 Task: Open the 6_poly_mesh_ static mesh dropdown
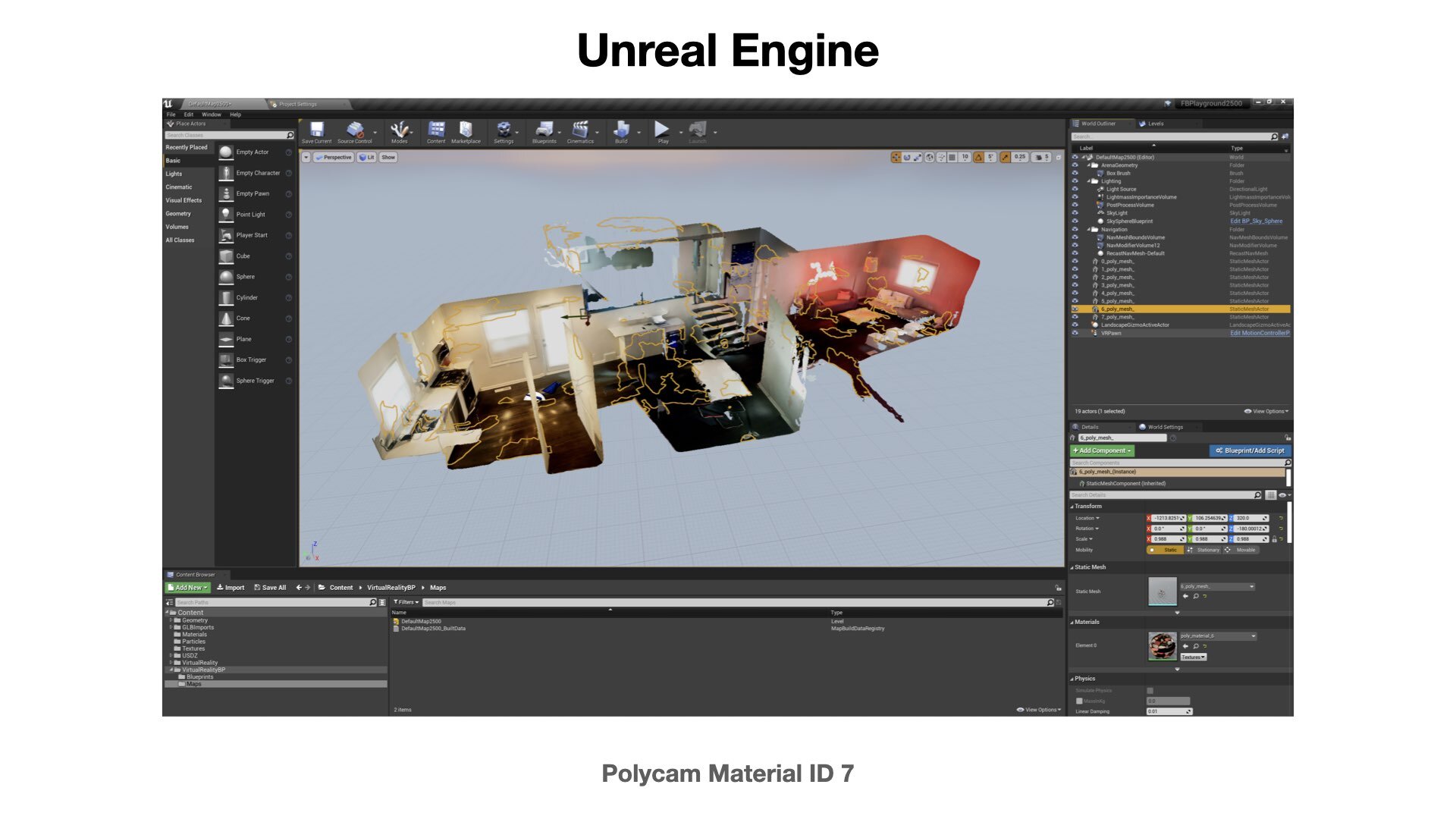click(x=1218, y=586)
